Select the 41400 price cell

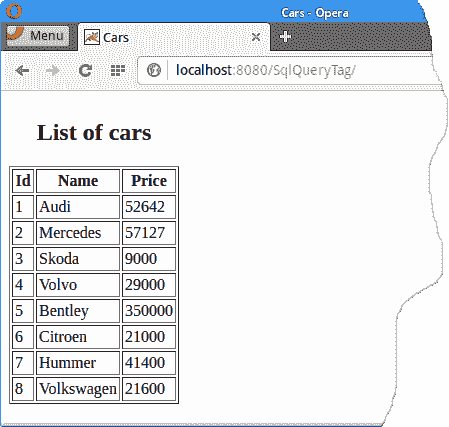149,363
